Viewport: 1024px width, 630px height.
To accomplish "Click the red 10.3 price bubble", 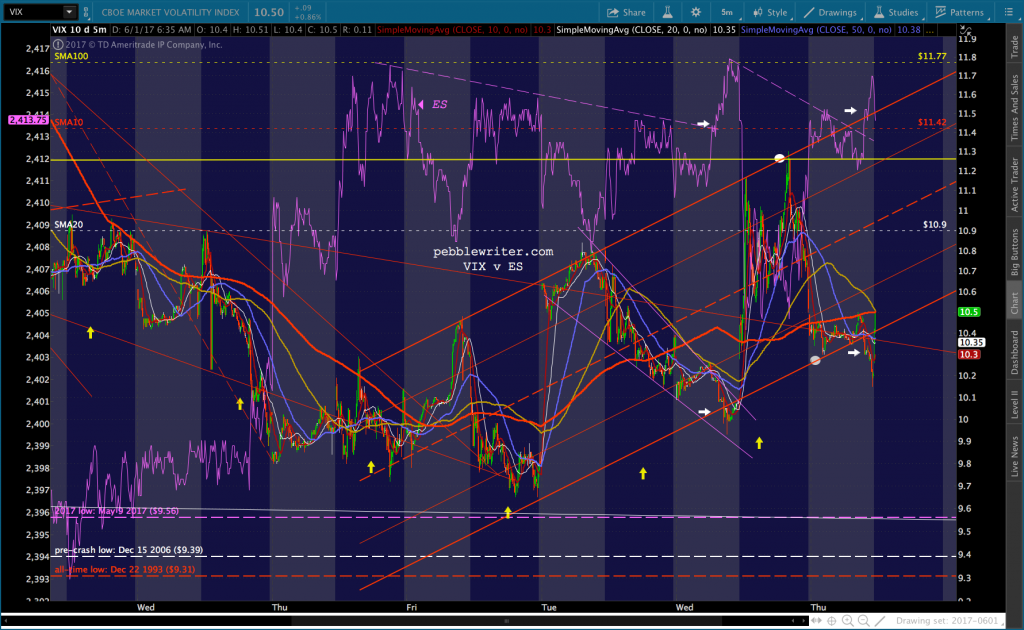I will click(968, 354).
